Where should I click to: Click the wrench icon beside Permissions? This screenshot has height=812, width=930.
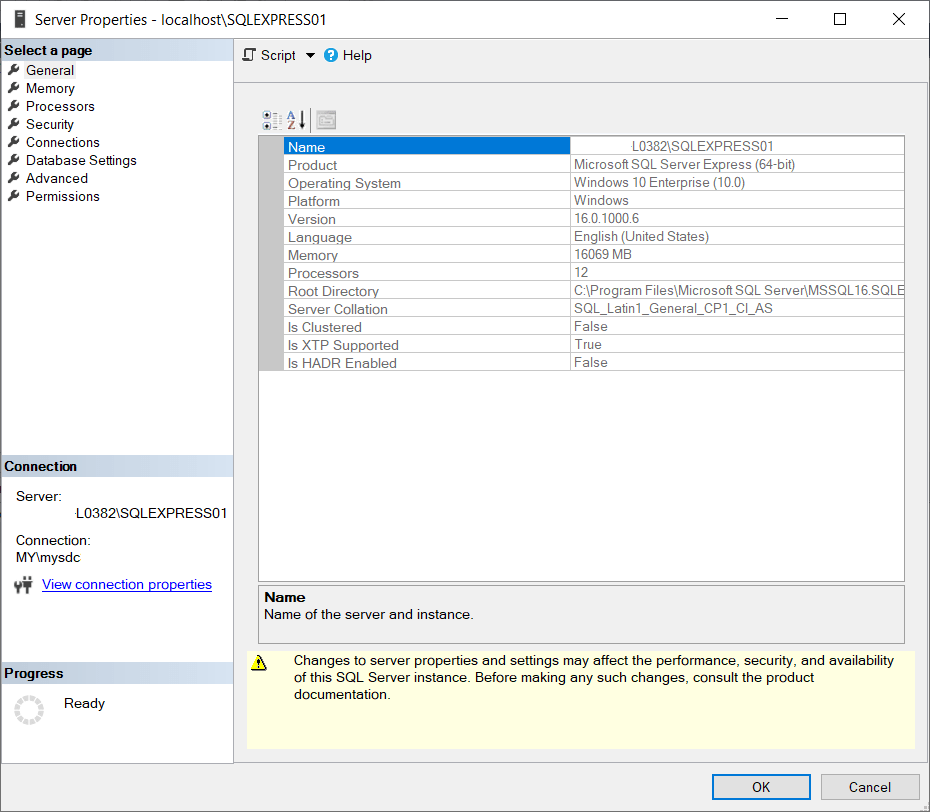point(14,196)
